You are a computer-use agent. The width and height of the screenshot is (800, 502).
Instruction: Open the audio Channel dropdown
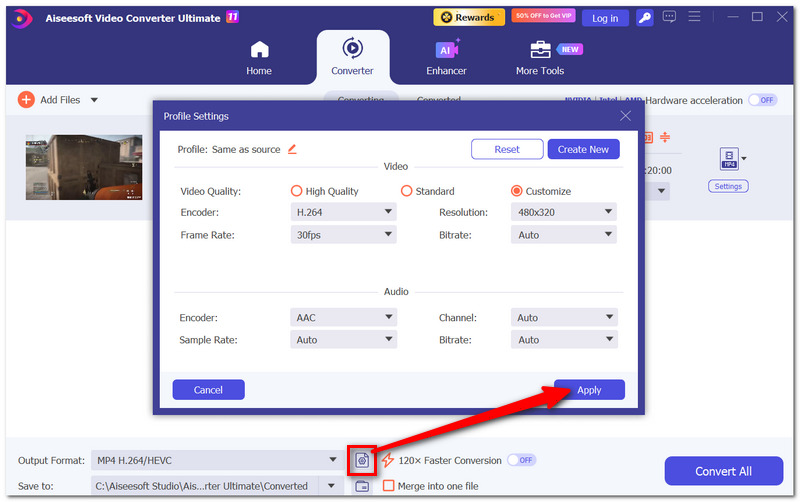point(564,317)
